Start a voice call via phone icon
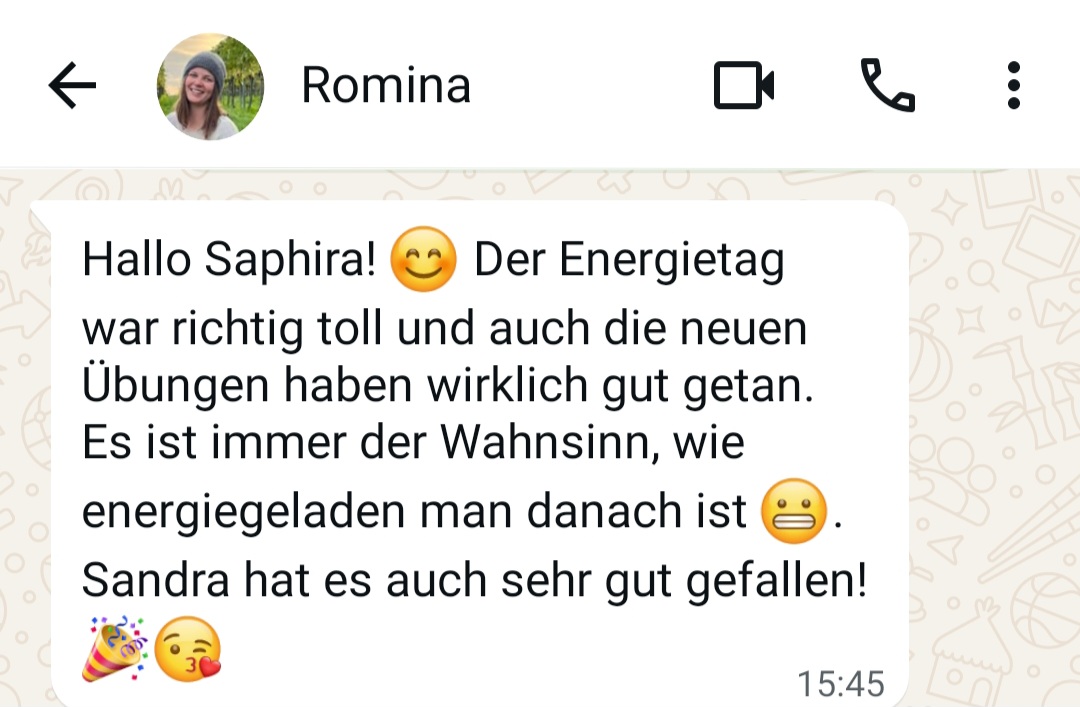Viewport: 1080px width, 707px height. click(x=888, y=85)
